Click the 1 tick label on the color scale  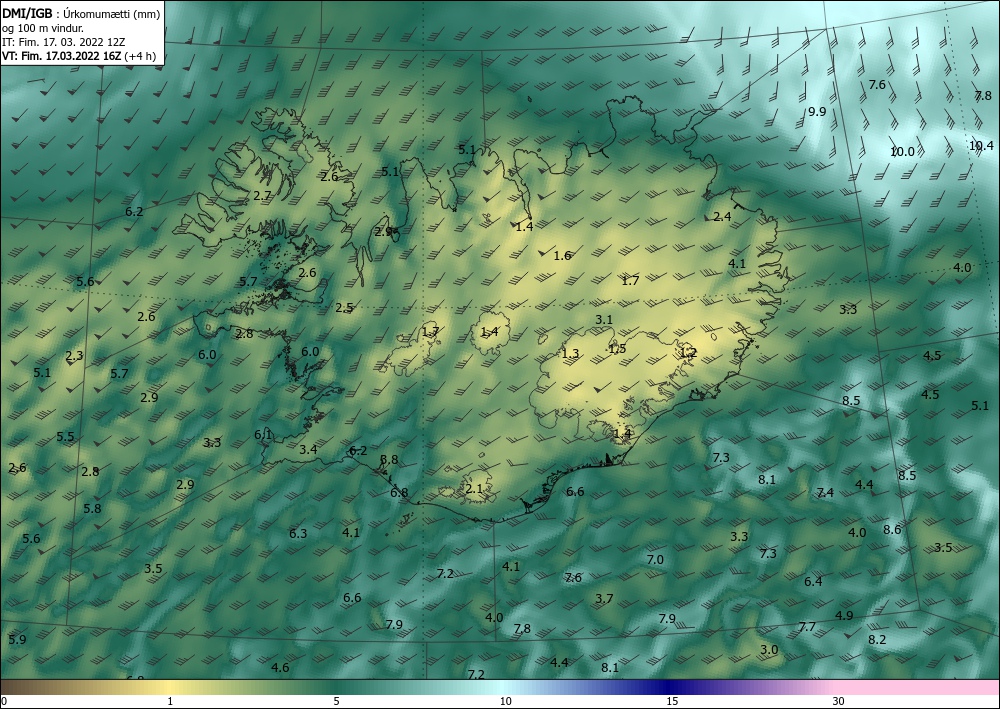pos(170,702)
